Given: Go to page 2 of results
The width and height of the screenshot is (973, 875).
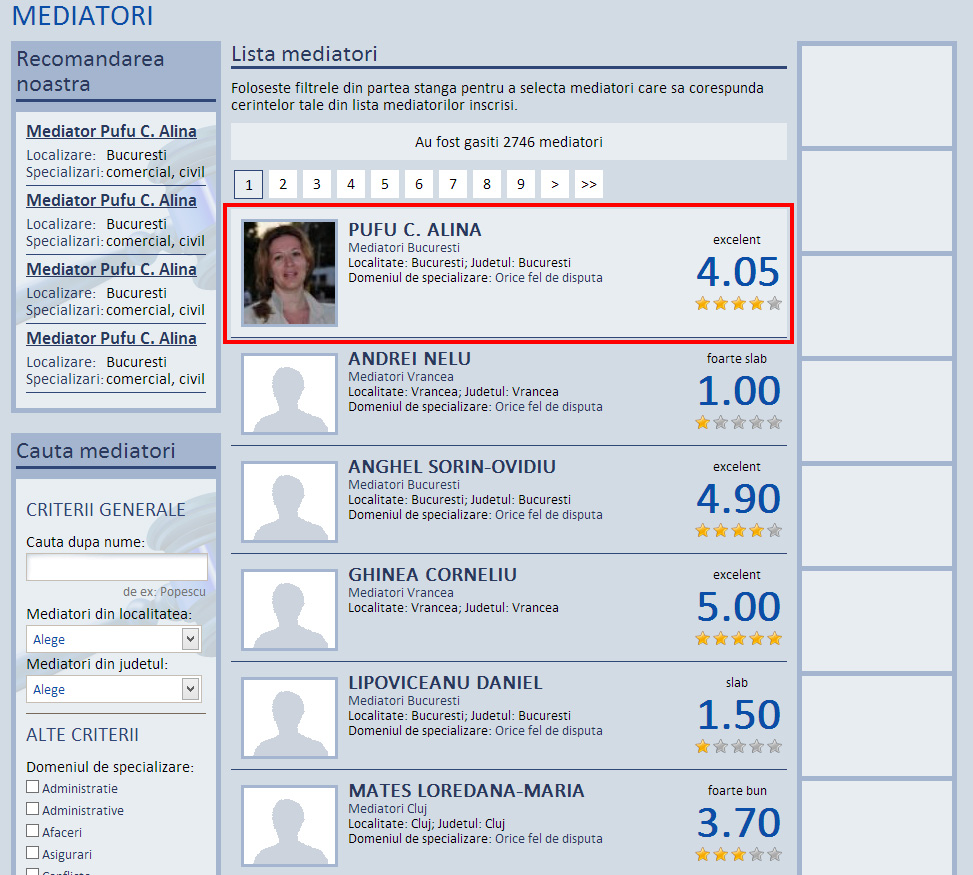Looking at the screenshot, I should [x=283, y=184].
